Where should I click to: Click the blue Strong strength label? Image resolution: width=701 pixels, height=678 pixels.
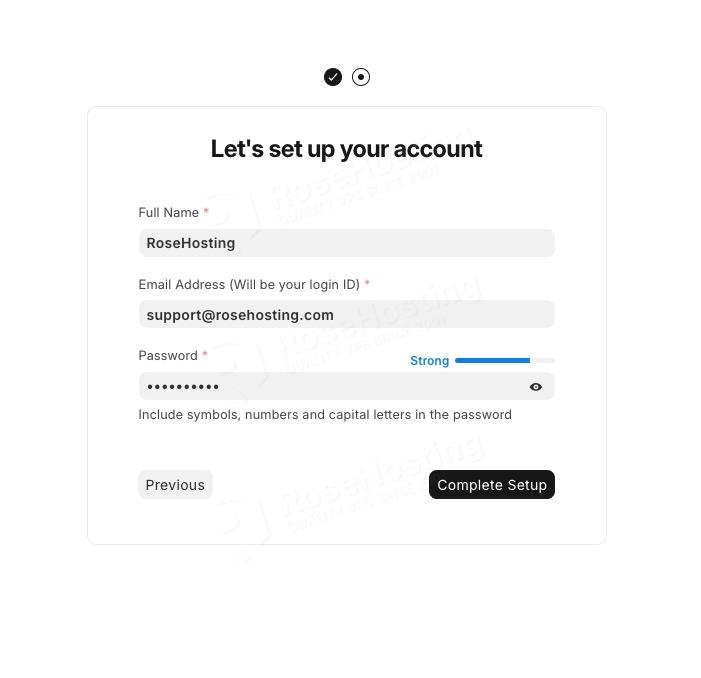click(x=429, y=361)
